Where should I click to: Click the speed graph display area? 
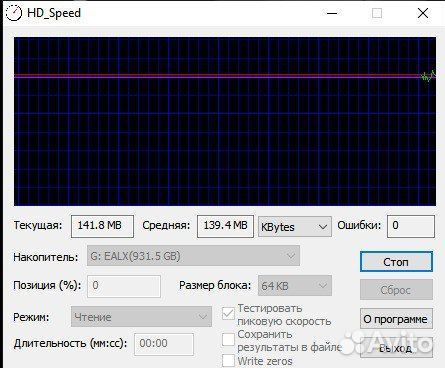[x=225, y=121]
